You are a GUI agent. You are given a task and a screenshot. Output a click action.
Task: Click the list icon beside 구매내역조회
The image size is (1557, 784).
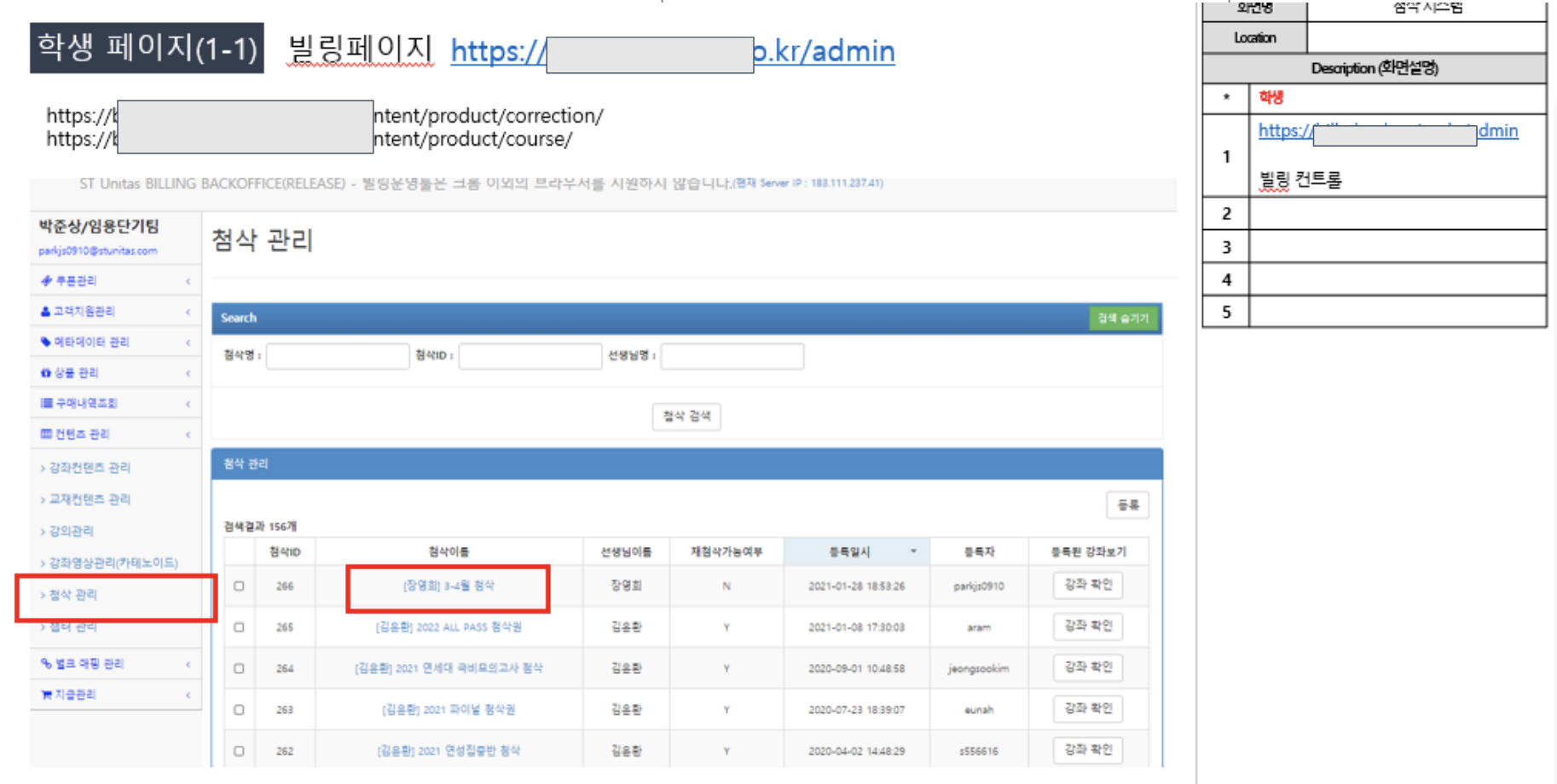[x=46, y=403]
